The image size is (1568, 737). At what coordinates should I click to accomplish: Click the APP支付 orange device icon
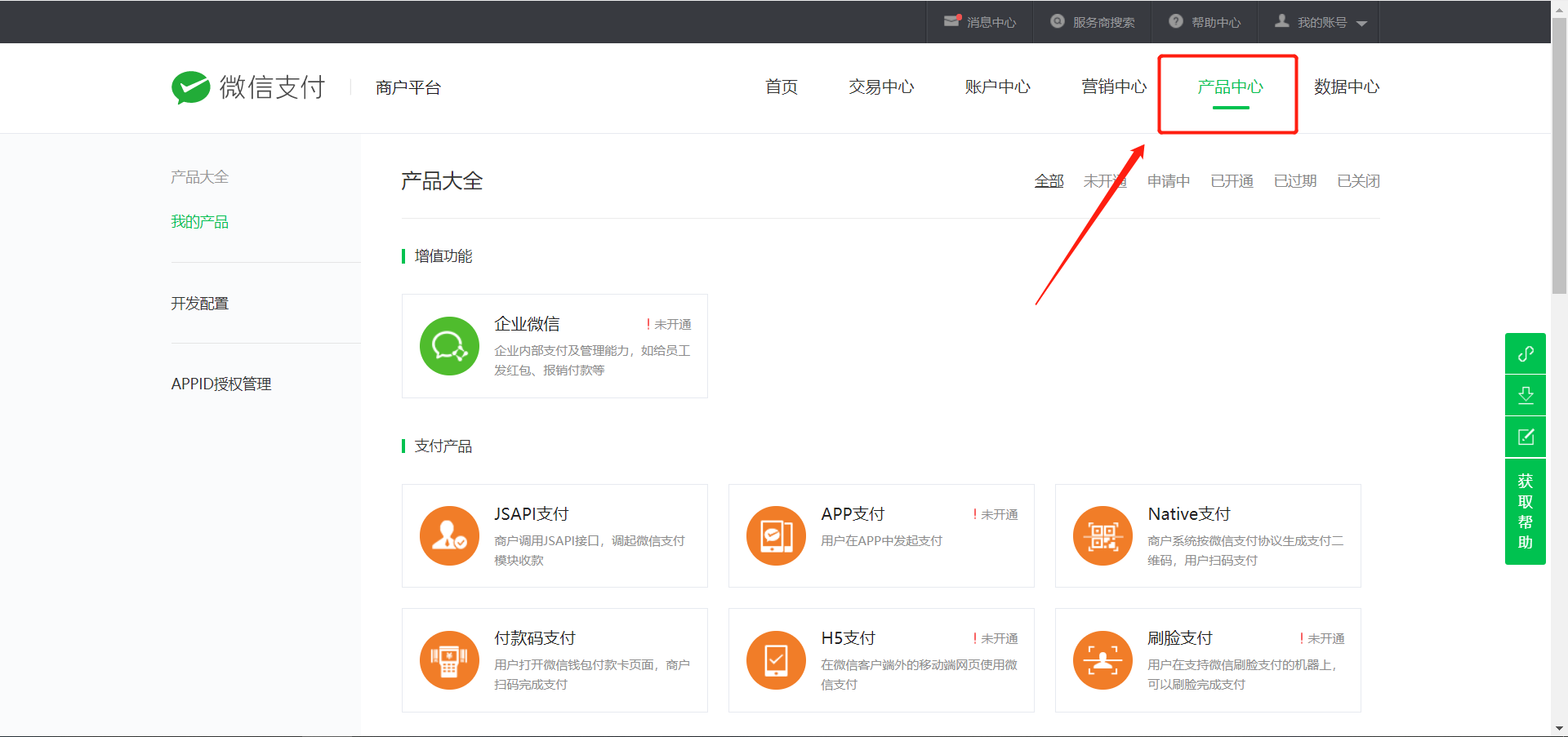tap(776, 536)
